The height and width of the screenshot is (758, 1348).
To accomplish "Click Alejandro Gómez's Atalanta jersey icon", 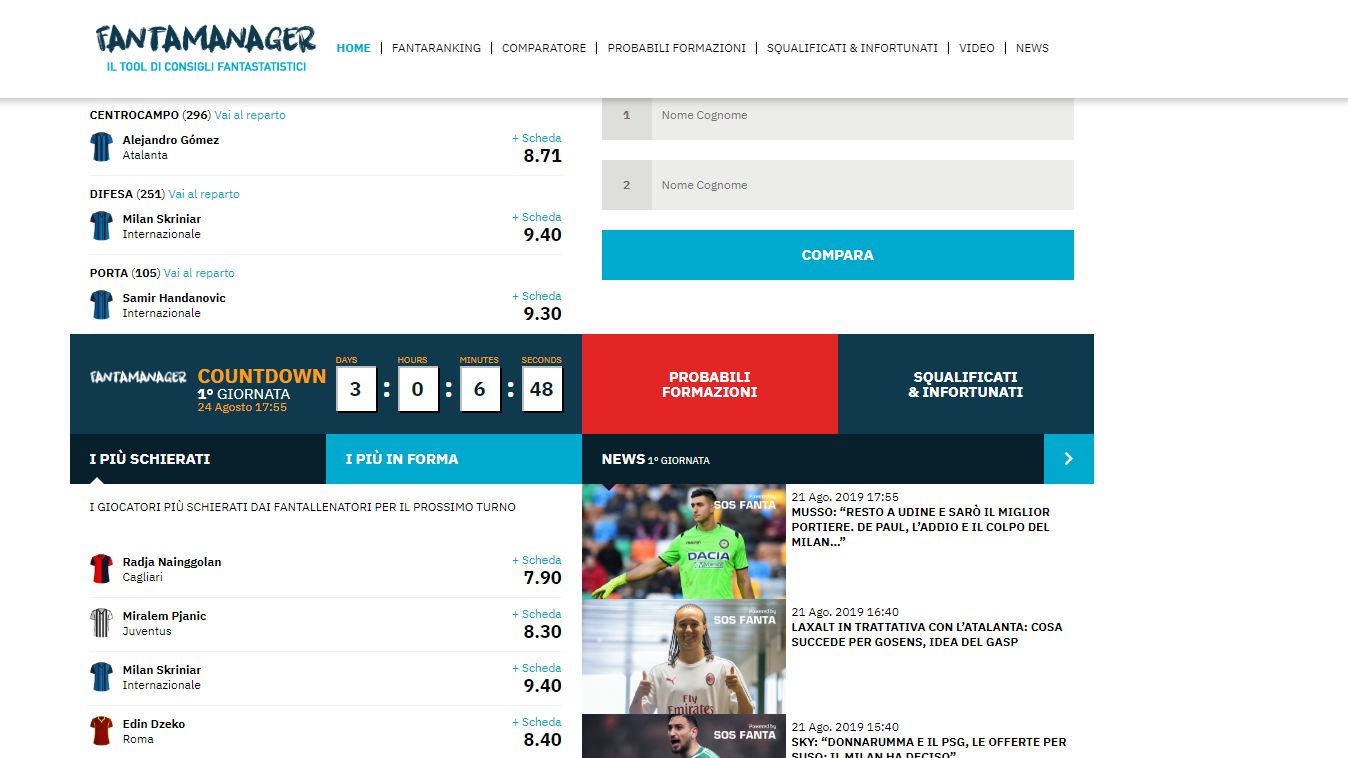I will 101,147.
